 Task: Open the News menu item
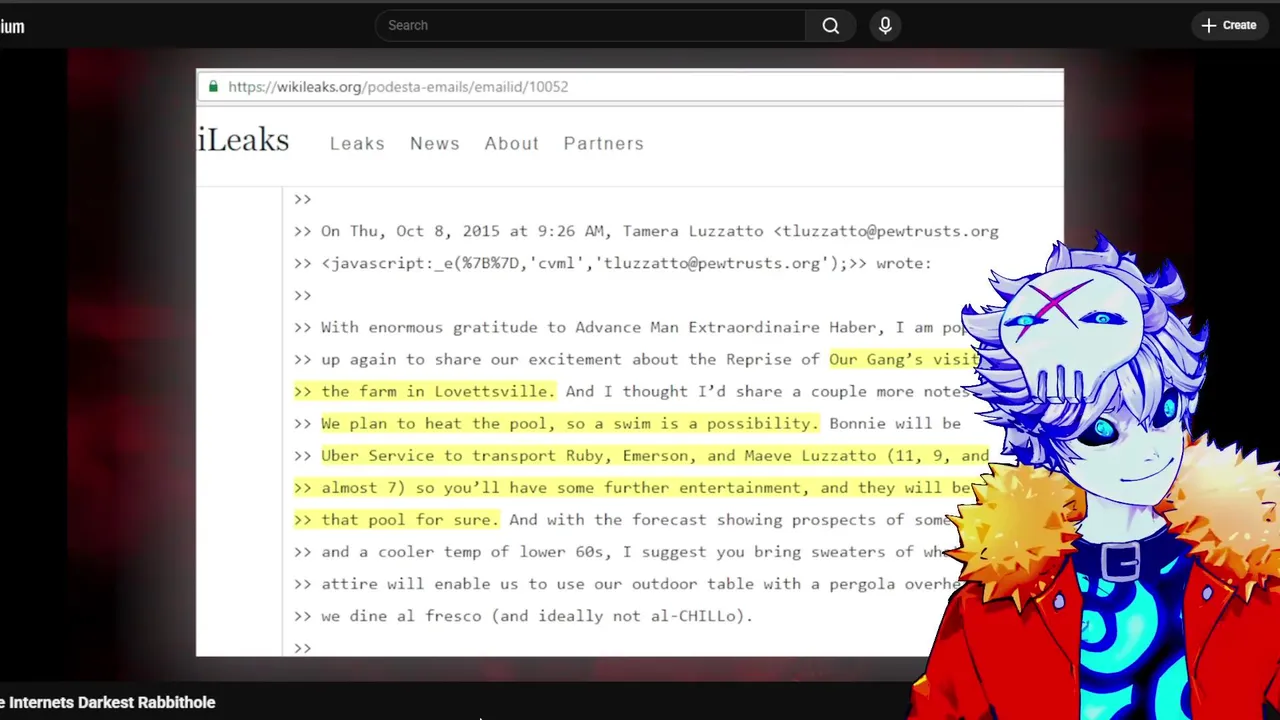click(435, 143)
